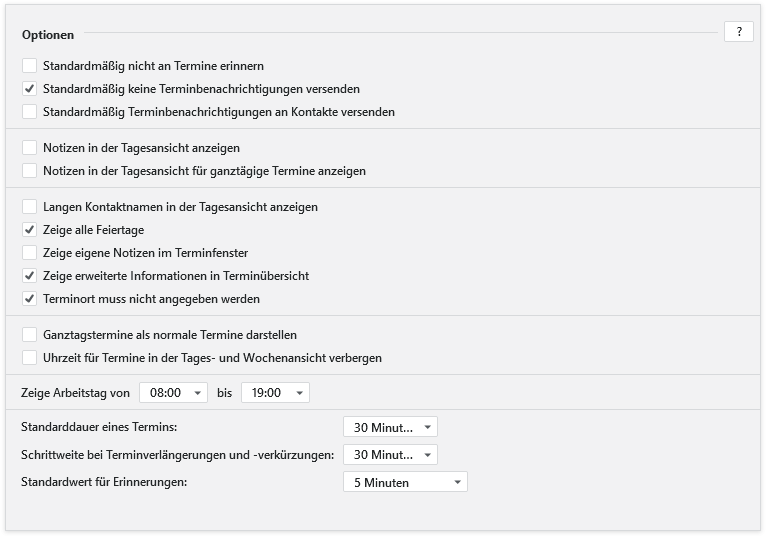Open 'Standardwert für Erinnerungen' 5 Minuten dropdown
The image size is (770, 536).
coord(404,482)
